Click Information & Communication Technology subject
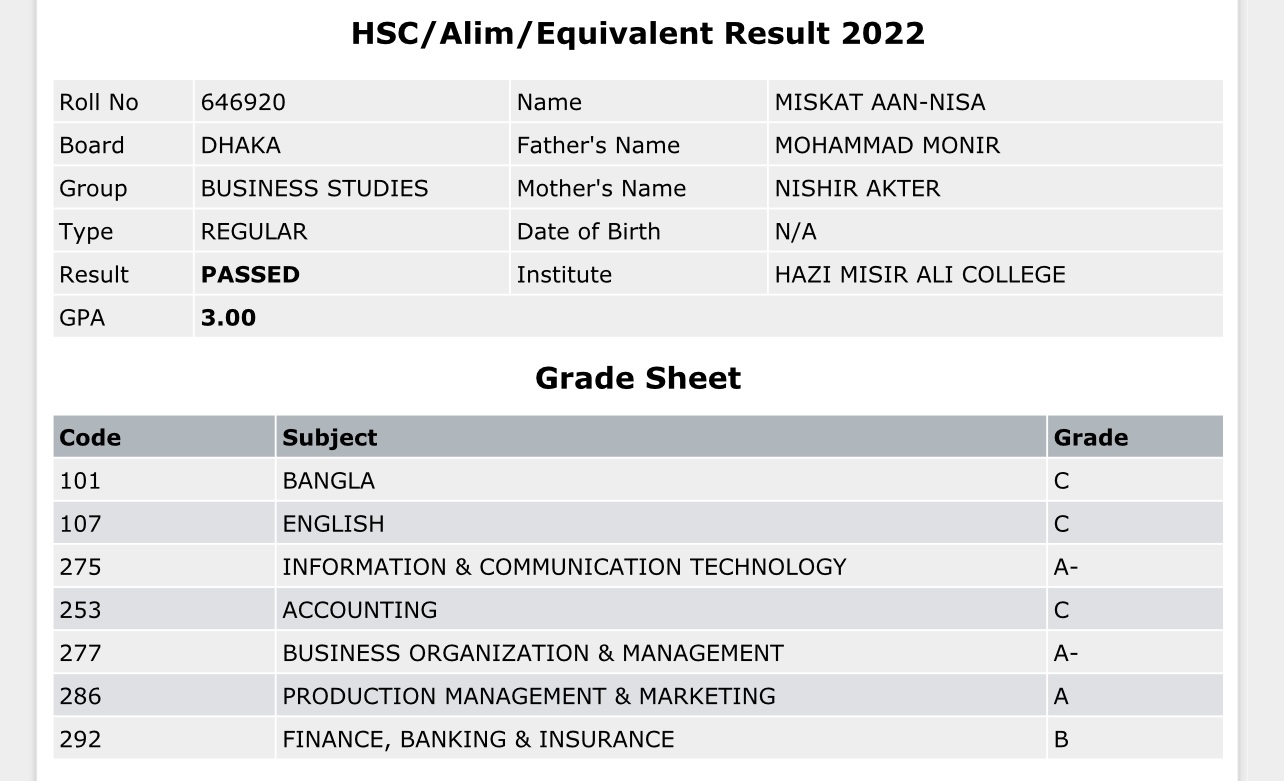Viewport: 1284px width, 781px height. [x=564, y=567]
